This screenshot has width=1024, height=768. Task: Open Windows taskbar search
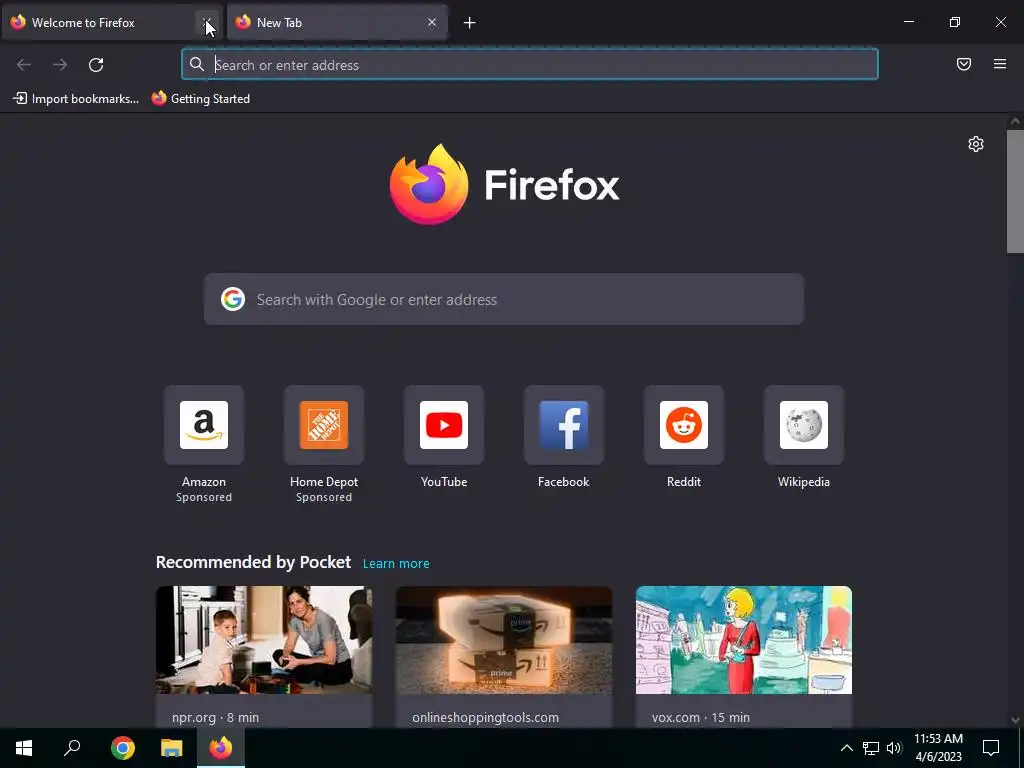72,748
